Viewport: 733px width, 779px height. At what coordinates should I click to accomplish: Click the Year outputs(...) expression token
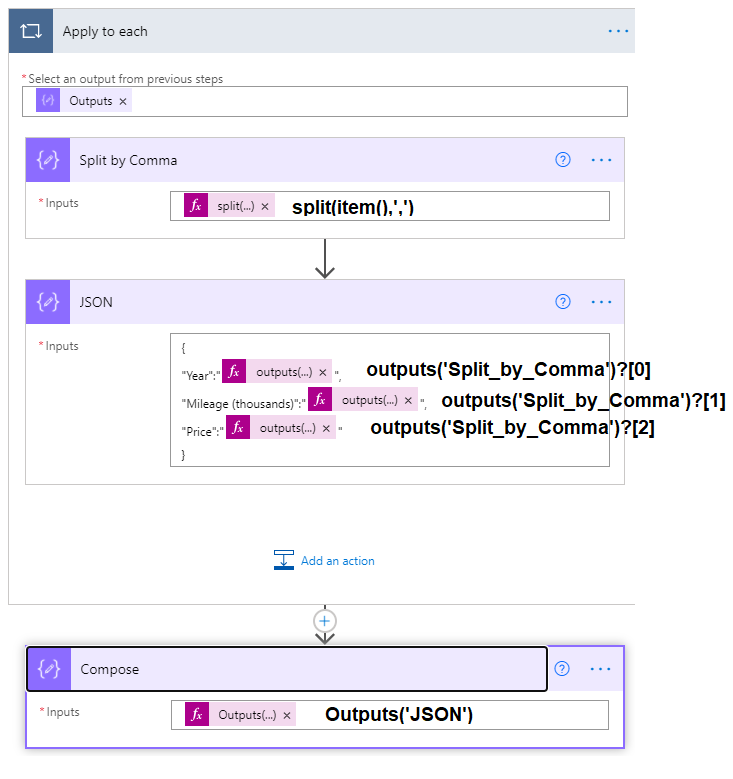[283, 372]
